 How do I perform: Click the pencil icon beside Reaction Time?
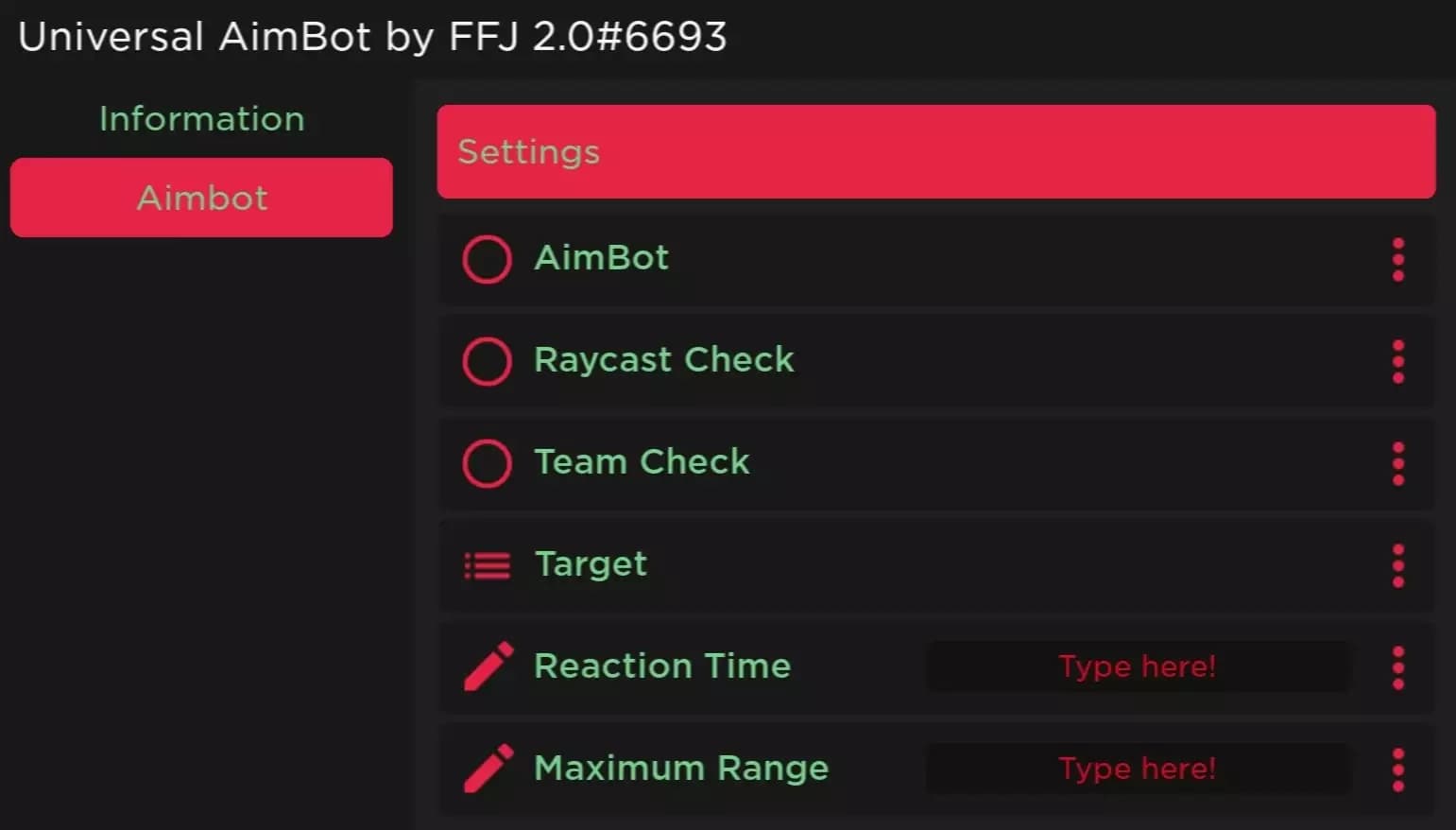click(x=488, y=666)
